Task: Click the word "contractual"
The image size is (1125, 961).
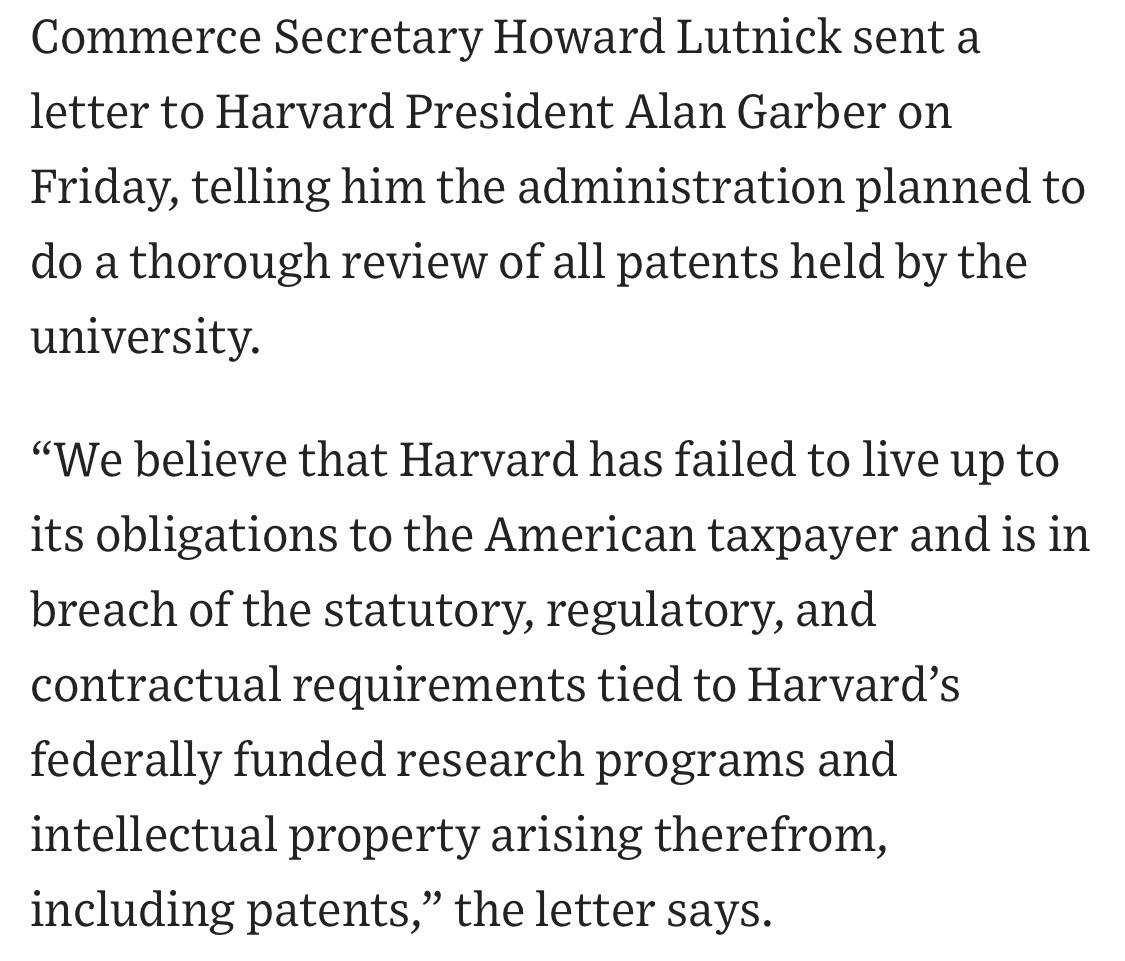Action: click(156, 683)
